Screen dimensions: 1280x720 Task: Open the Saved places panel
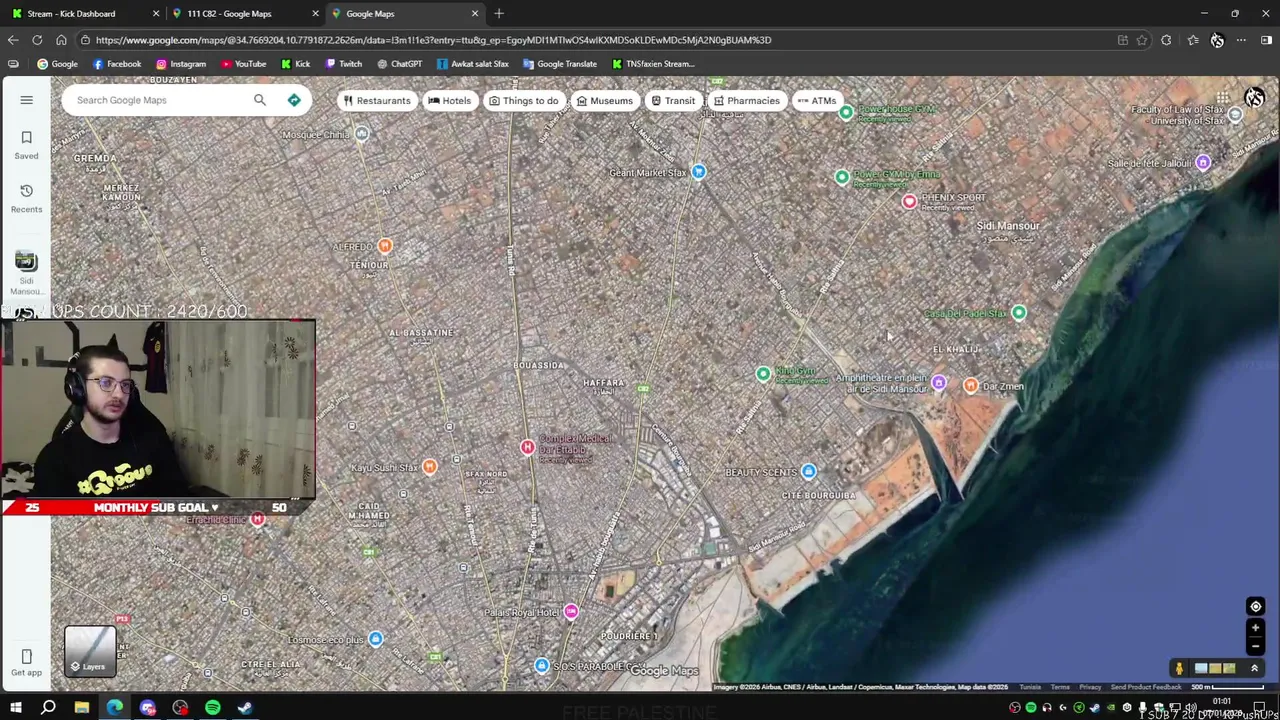coord(26,145)
